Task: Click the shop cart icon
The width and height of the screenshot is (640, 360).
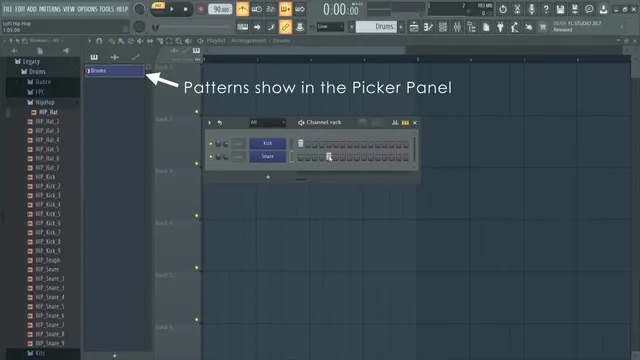Action: tap(543, 27)
